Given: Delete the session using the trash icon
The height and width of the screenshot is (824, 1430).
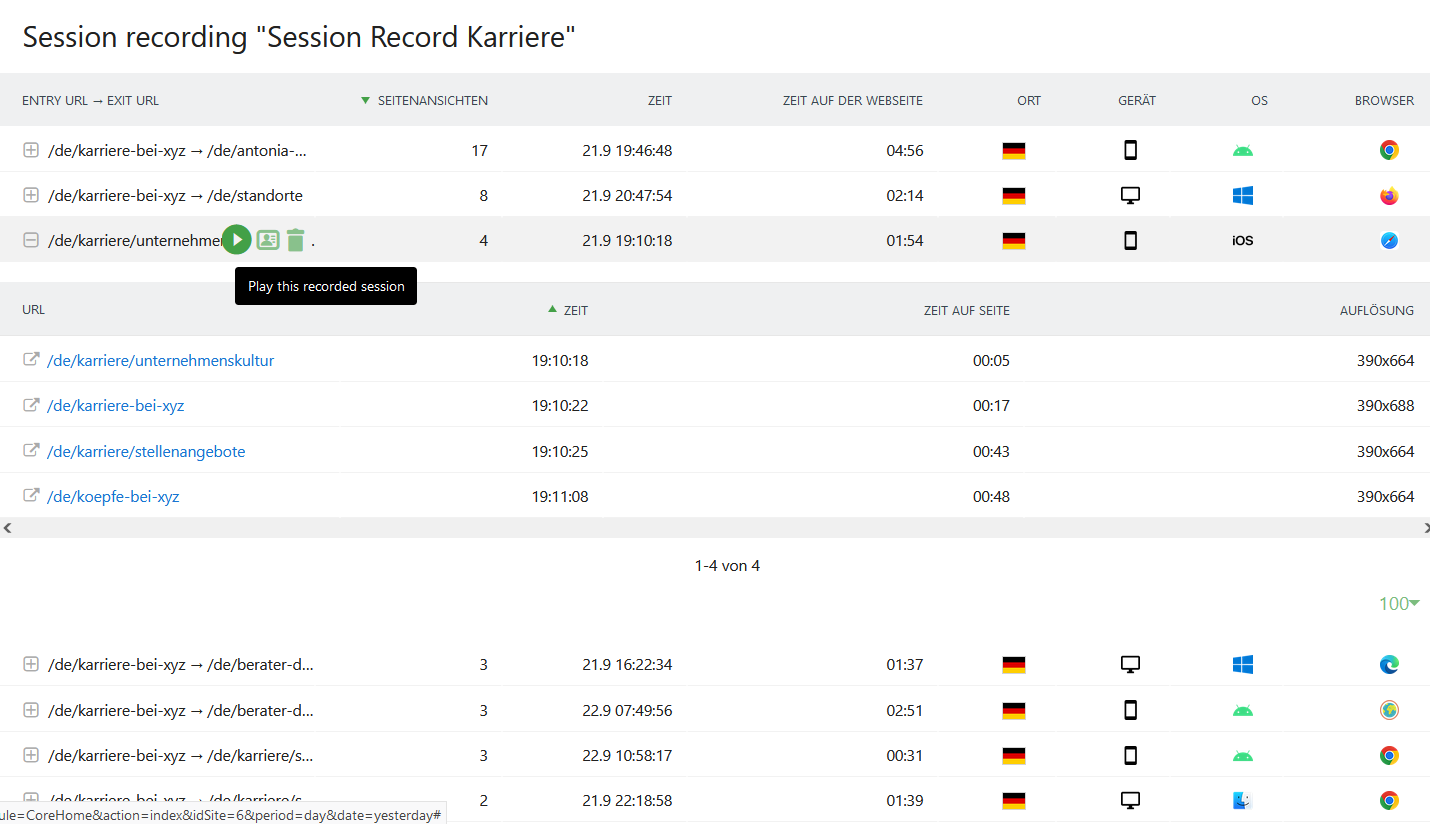Looking at the screenshot, I should click(x=295, y=239).
